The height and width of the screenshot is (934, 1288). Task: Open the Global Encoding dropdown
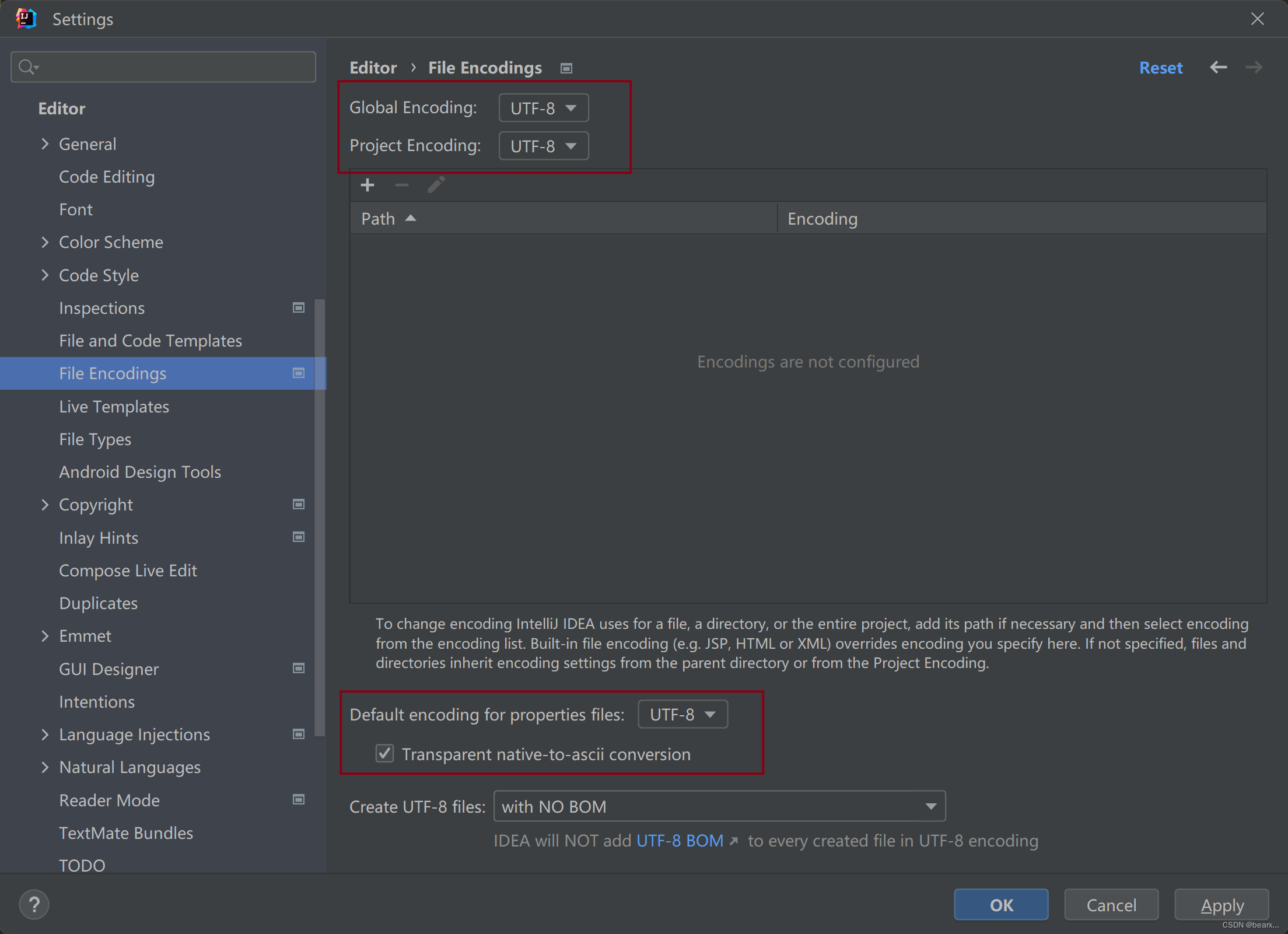point(542,107)
